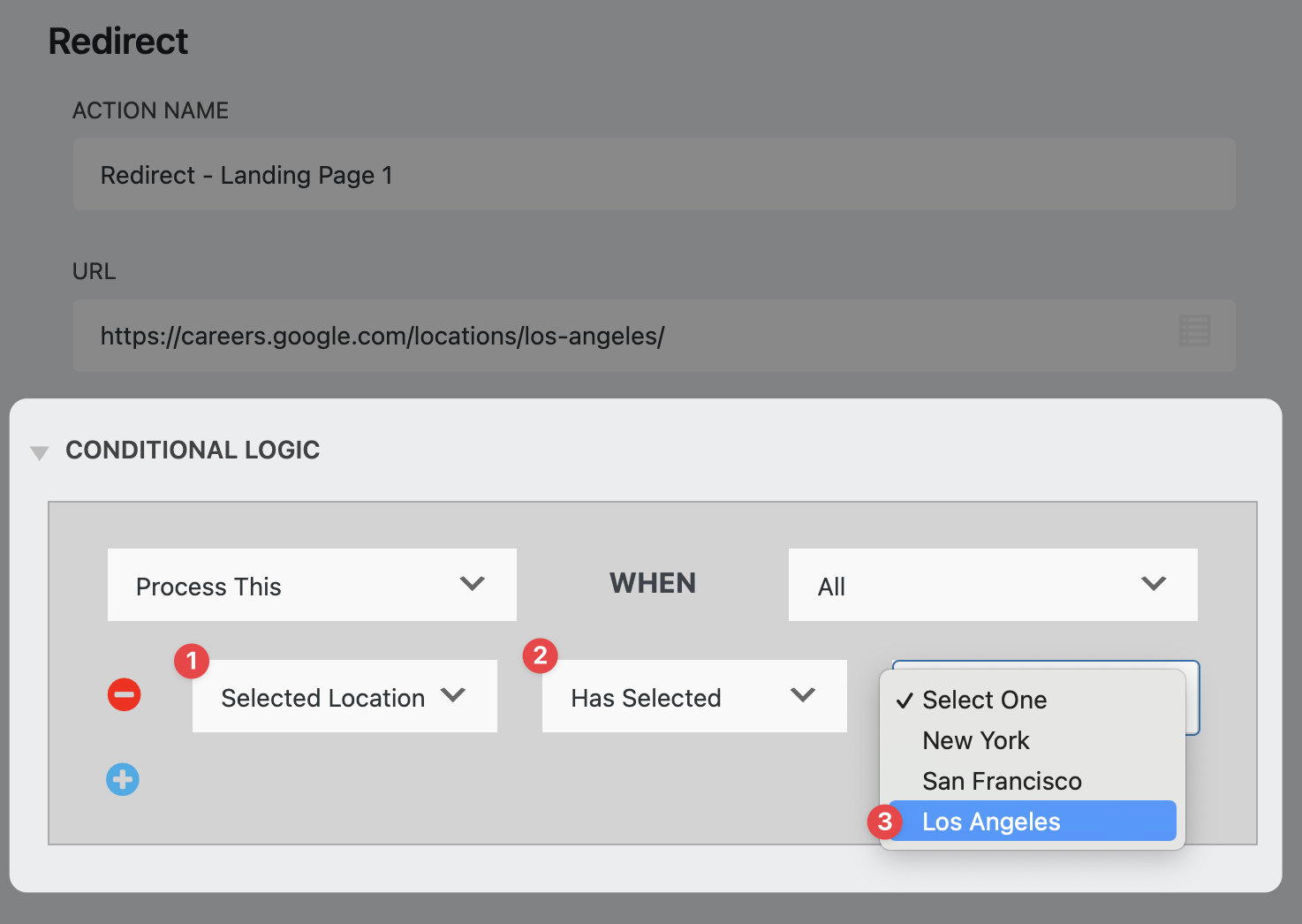This screenshot has height=924, width=1302.
Task: Focus the URL field with the careers link
Action: click(618, 336)
